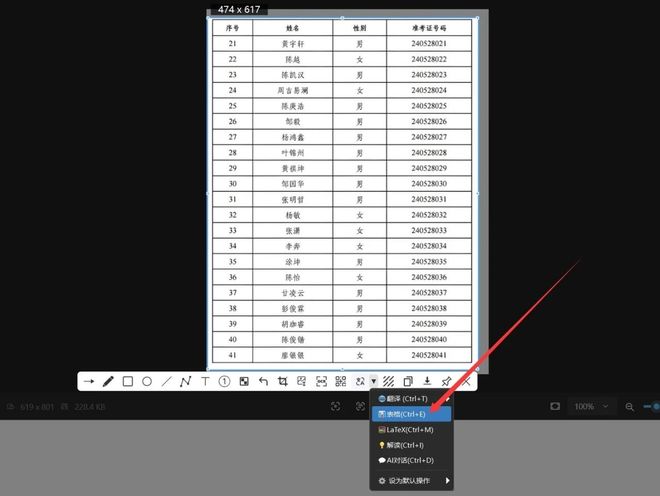Click cell 240528024
Screen dimensions: 660x496
(x=429, y=90)
